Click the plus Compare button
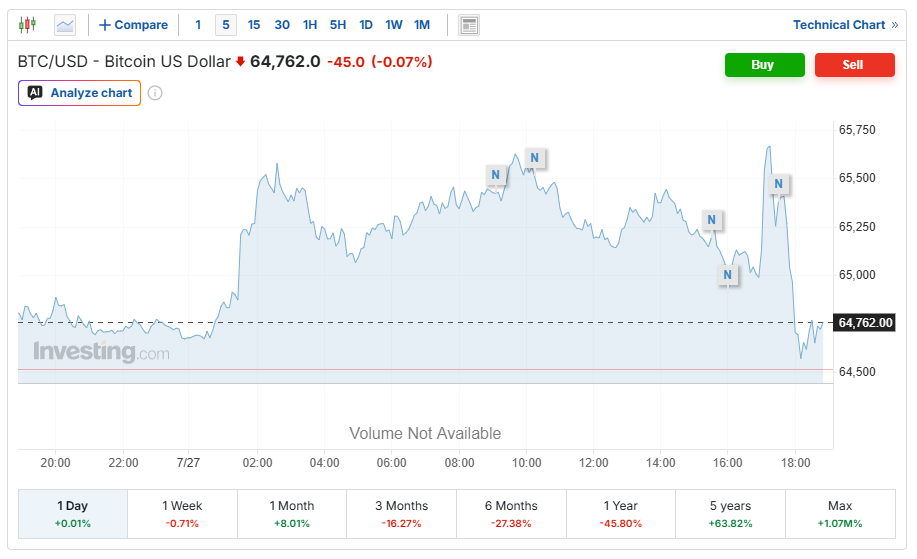917x559 pixels. (133, 25)
